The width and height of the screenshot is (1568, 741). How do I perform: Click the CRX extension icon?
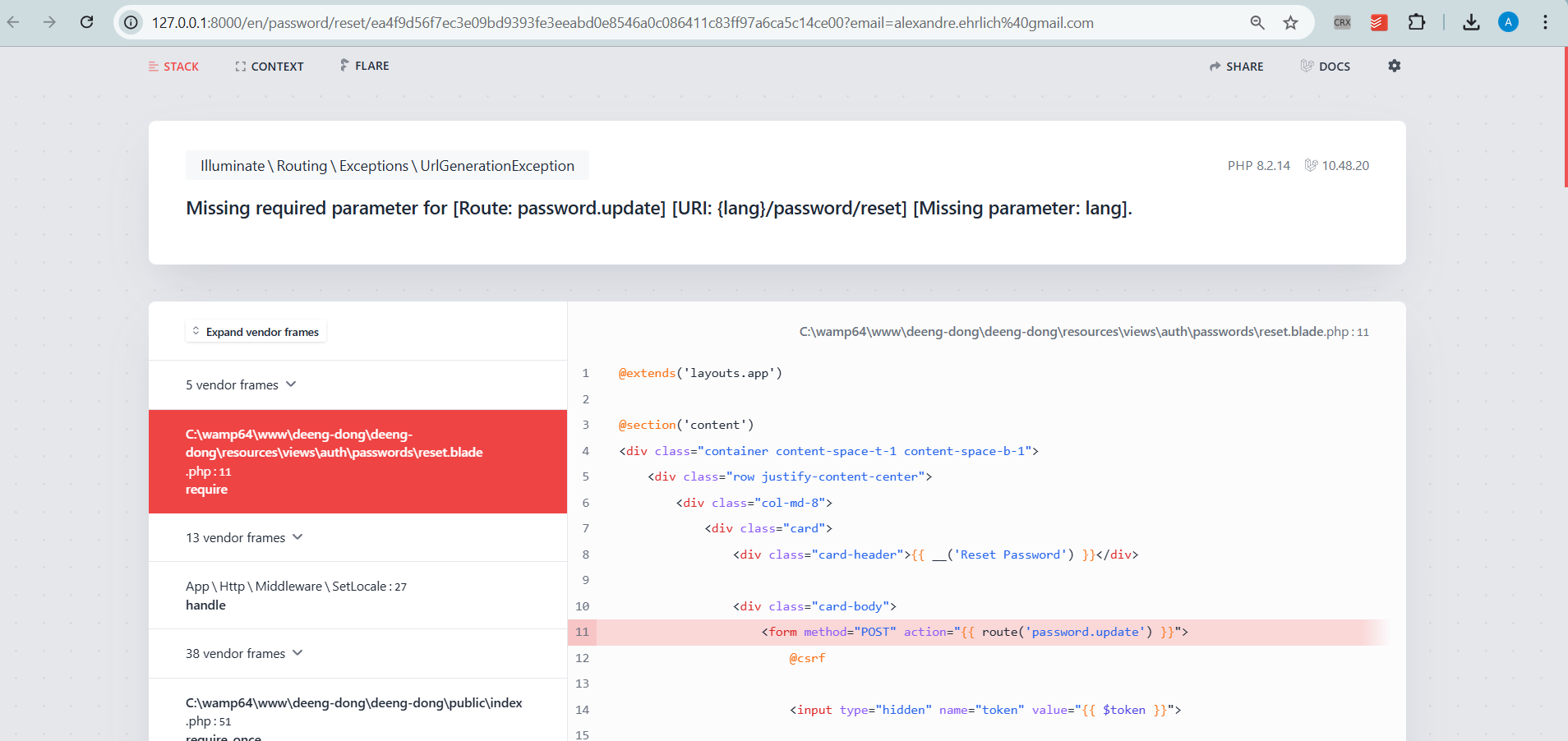(1342, 22)
